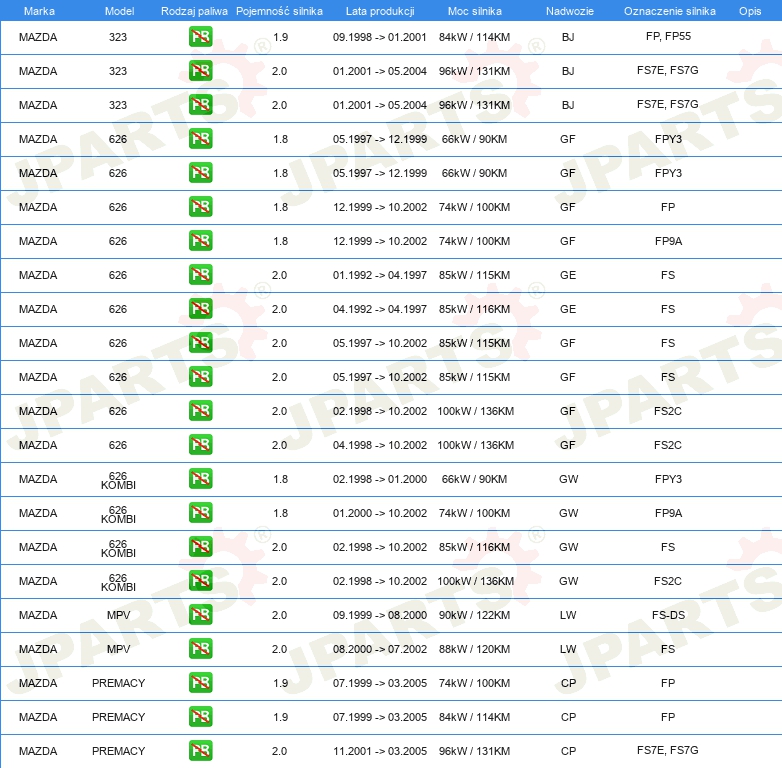This screenshot has width=782, height=768.
Task: Select the FP, FP55 engine code cell
Action: 668,36
